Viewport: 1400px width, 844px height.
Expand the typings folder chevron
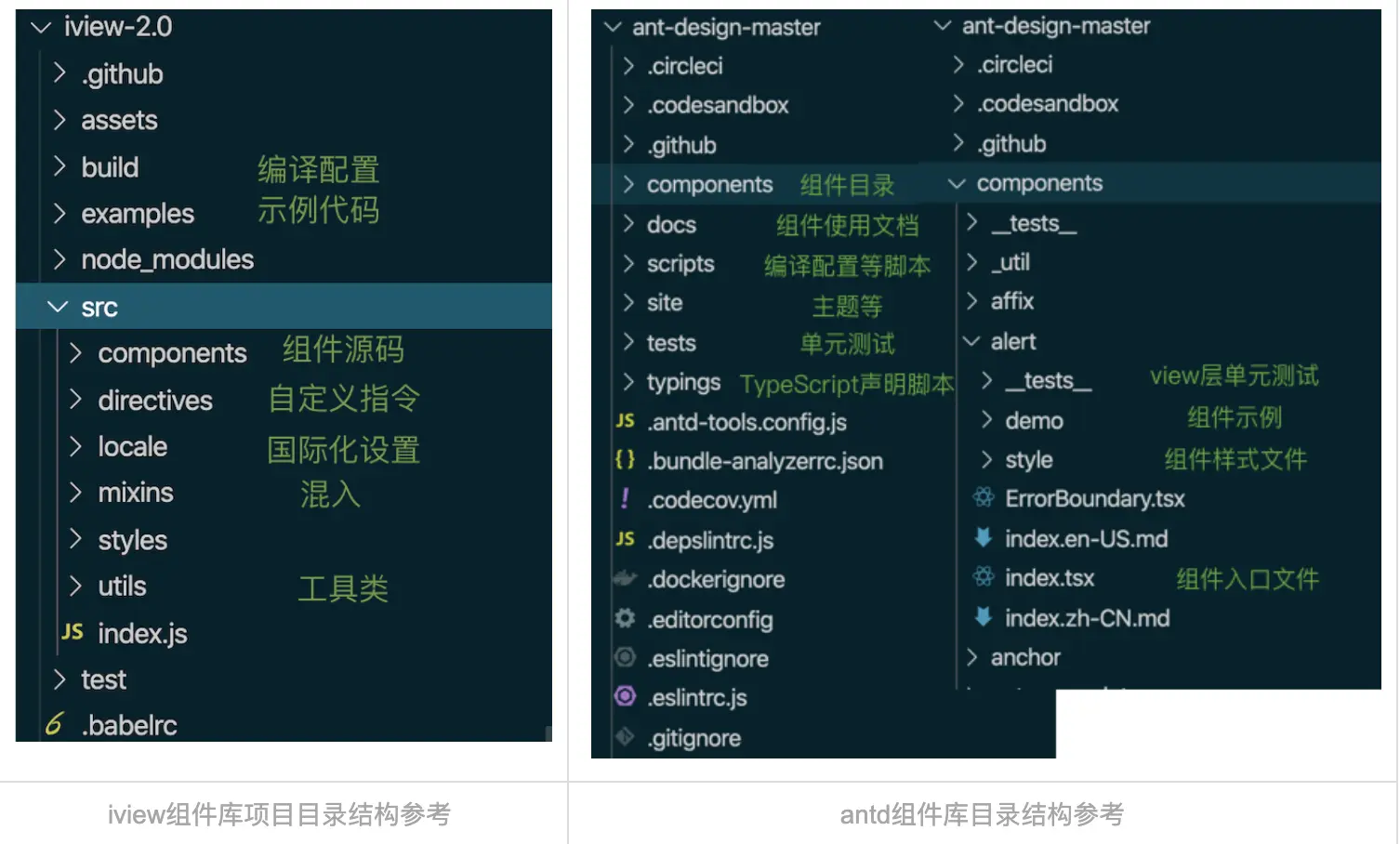(629, 382)
